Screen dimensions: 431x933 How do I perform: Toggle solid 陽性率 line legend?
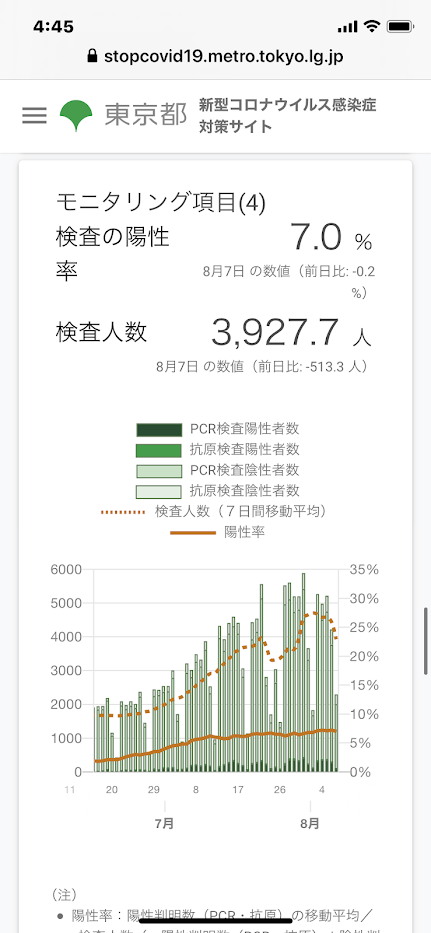218,532
